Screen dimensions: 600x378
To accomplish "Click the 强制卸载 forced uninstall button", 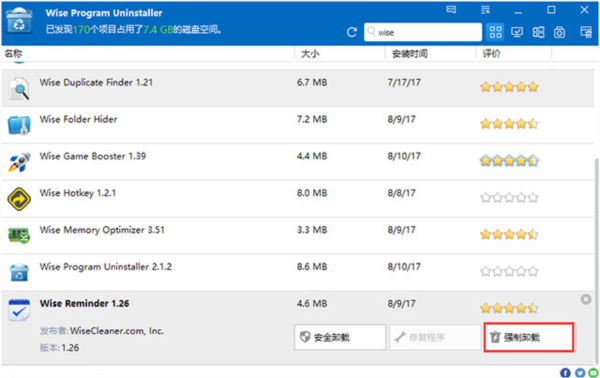I will coord(528,337).
